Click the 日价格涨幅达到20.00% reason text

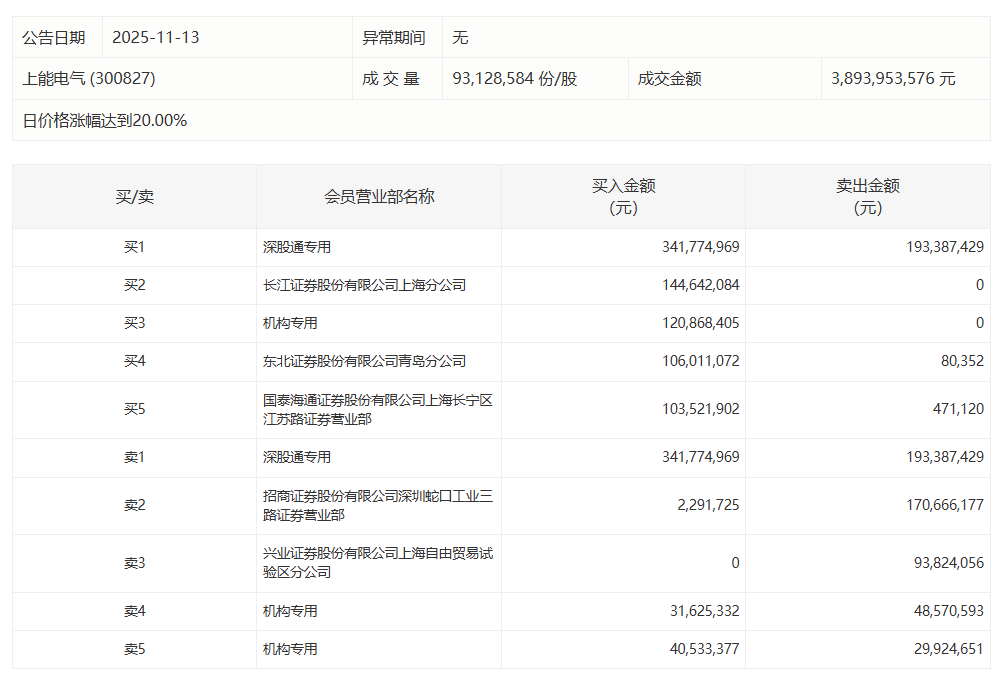pos(105,120)
